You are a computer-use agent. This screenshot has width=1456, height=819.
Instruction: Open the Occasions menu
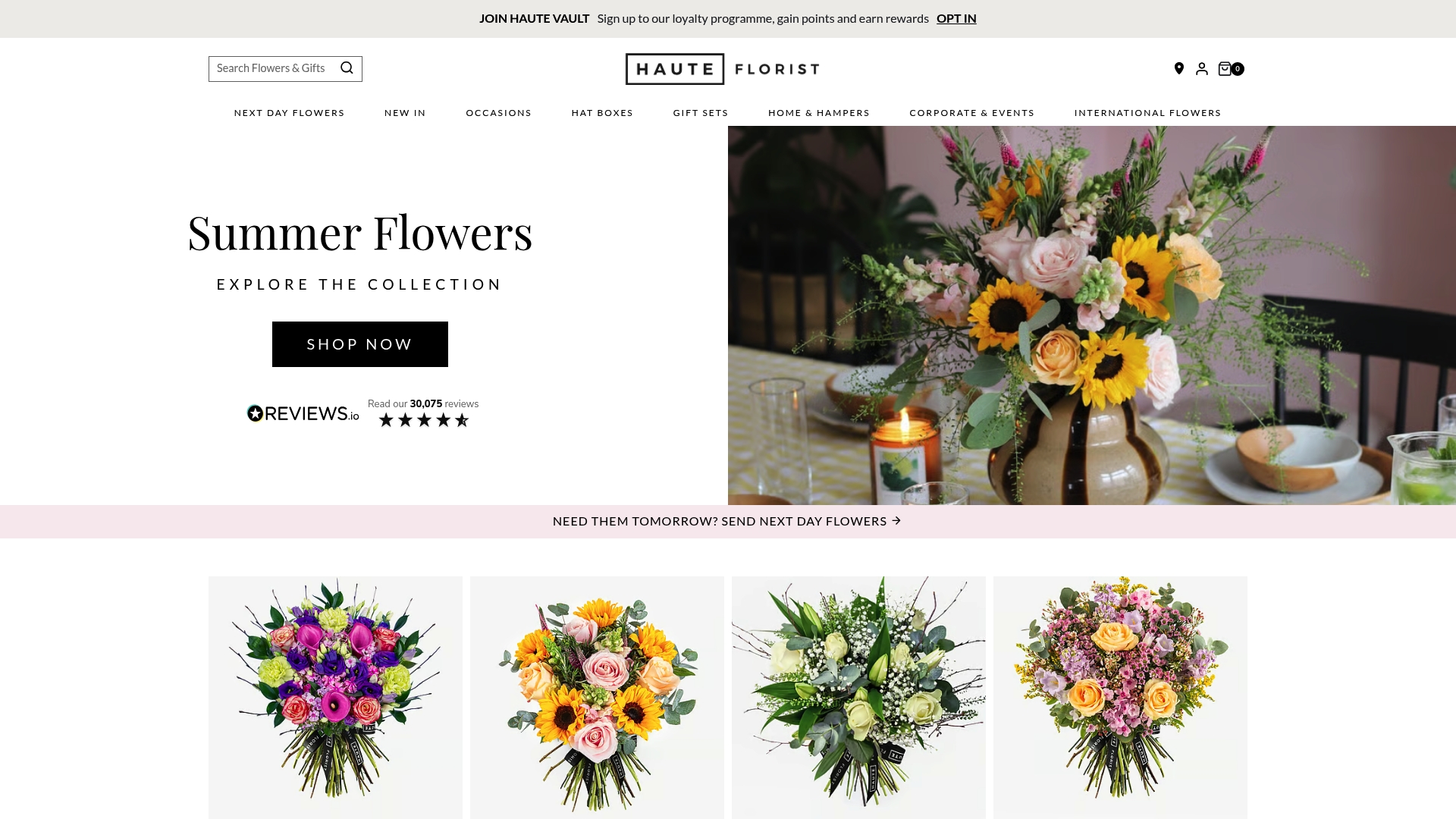pos(498,113)
